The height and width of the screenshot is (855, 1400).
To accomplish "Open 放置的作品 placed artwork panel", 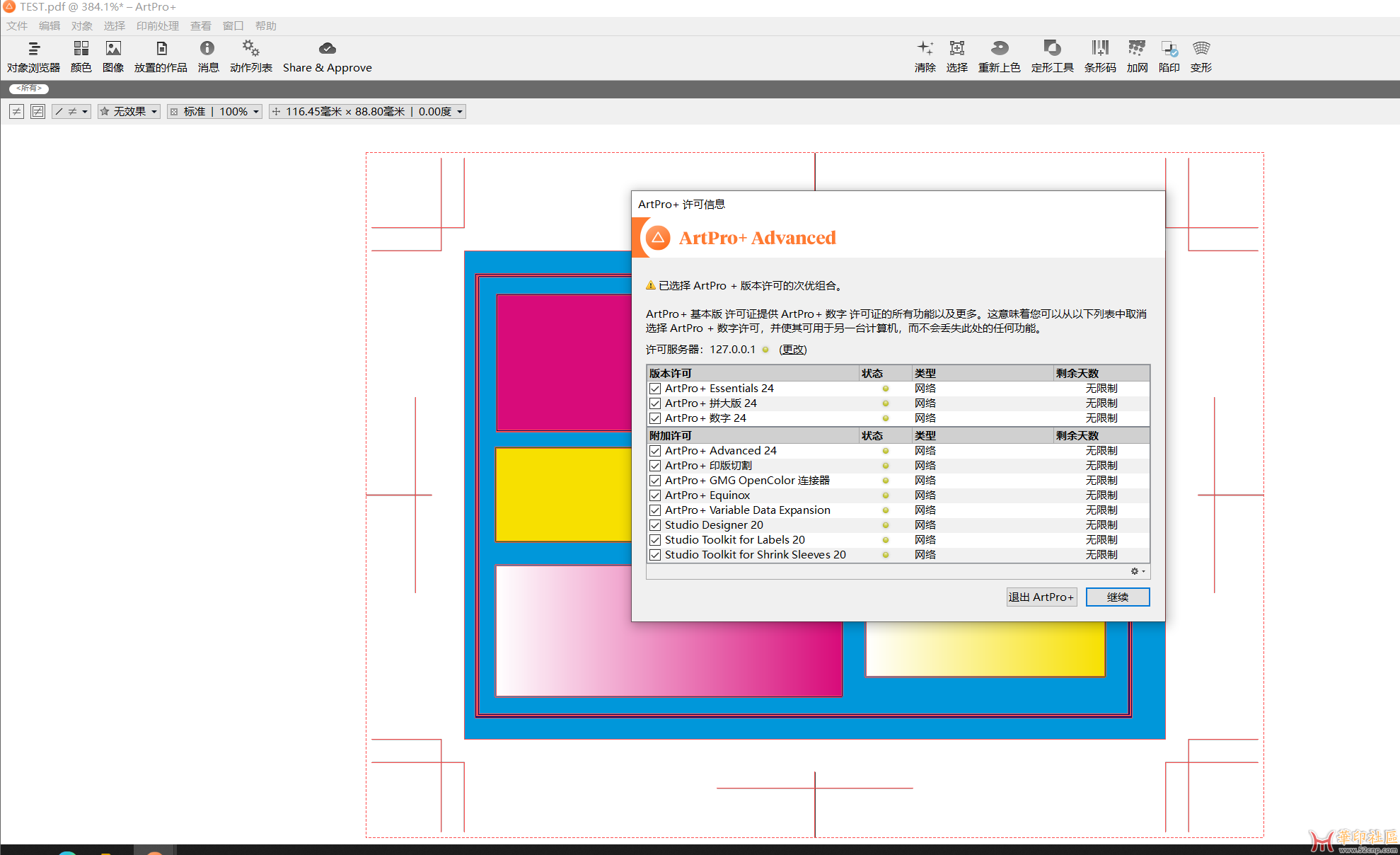I will tap(161, 57).
